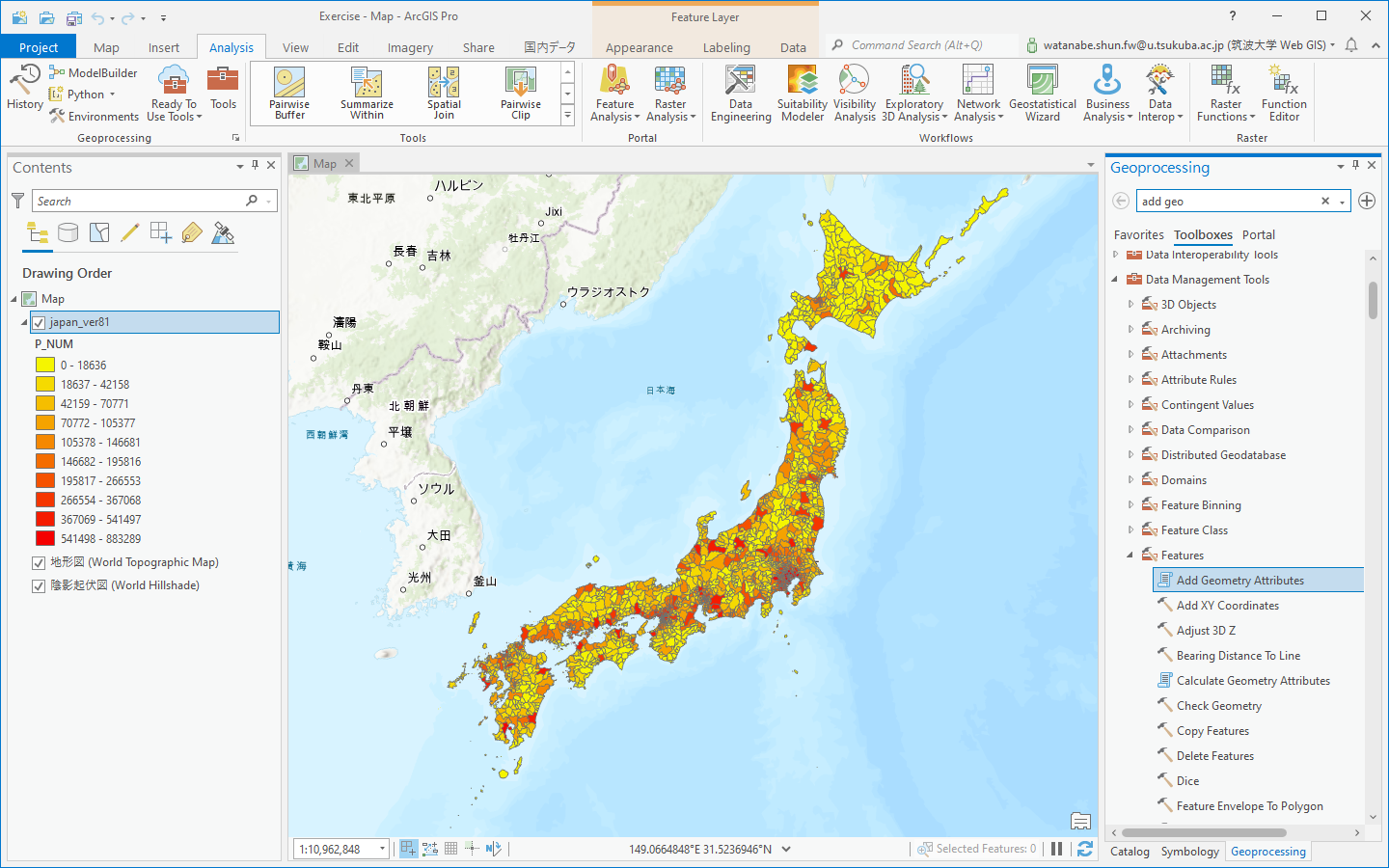Collapse the japan_ver81 layer legend
This screenshot has width=1389, height=868.
click(24, 322)
